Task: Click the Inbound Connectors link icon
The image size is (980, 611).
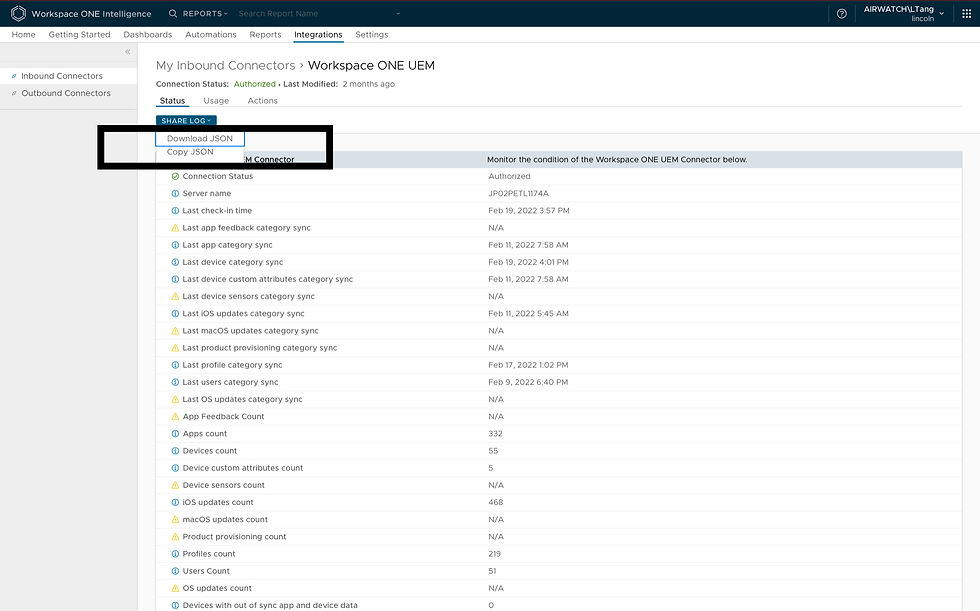Action: [x=14, y=76]
